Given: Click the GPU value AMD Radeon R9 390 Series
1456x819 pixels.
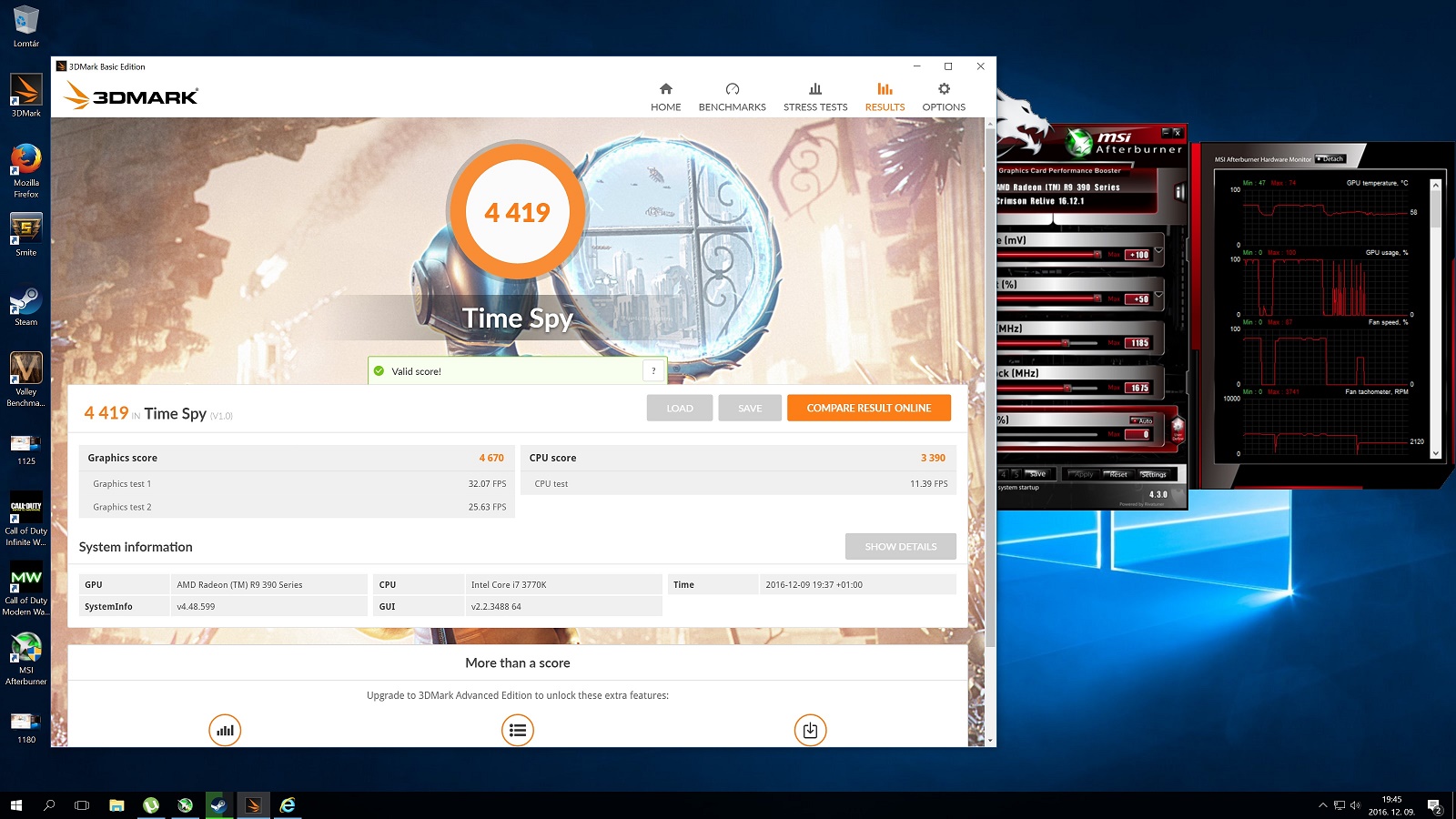Looking at the screenshot, I should pyautogui.click(x=239, y=584).
